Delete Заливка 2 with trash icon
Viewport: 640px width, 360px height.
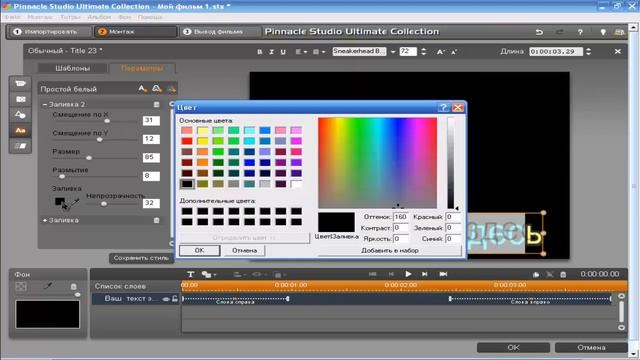point(156,104)
